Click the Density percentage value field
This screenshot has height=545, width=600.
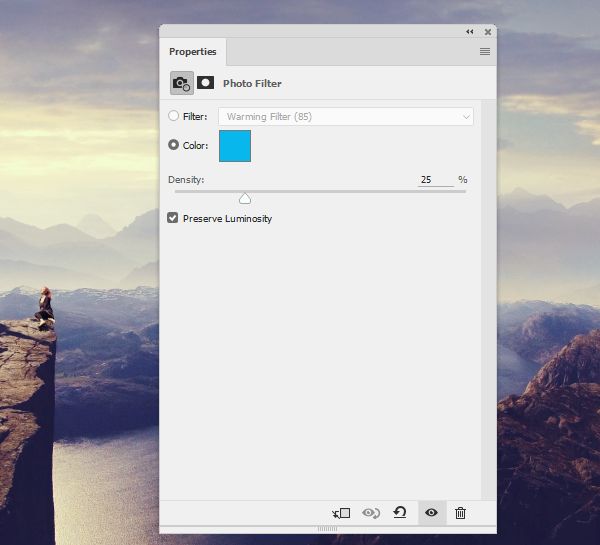click(x=435, y=179)
